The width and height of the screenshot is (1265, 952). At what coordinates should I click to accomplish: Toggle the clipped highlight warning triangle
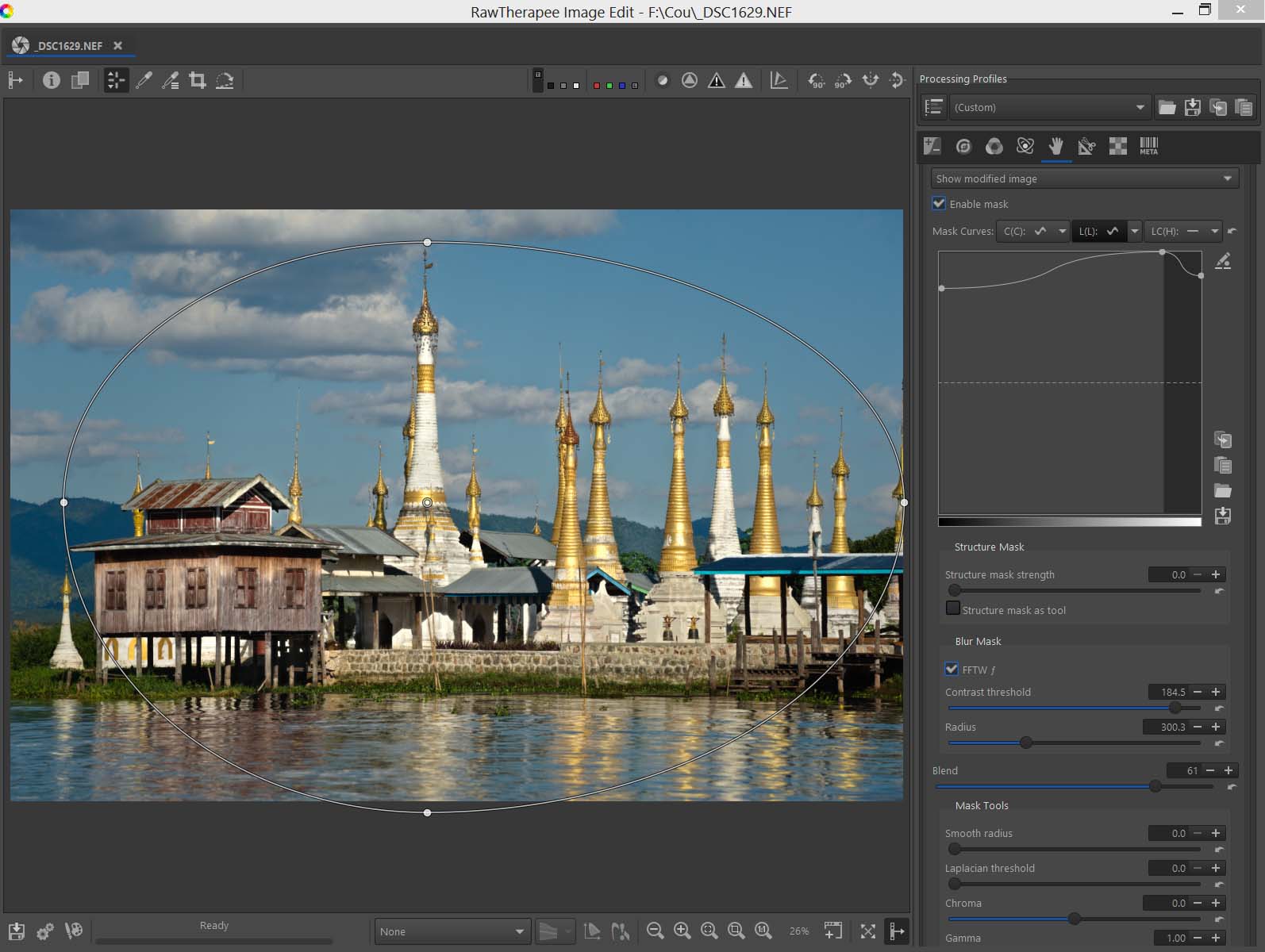tap(743, 80)
